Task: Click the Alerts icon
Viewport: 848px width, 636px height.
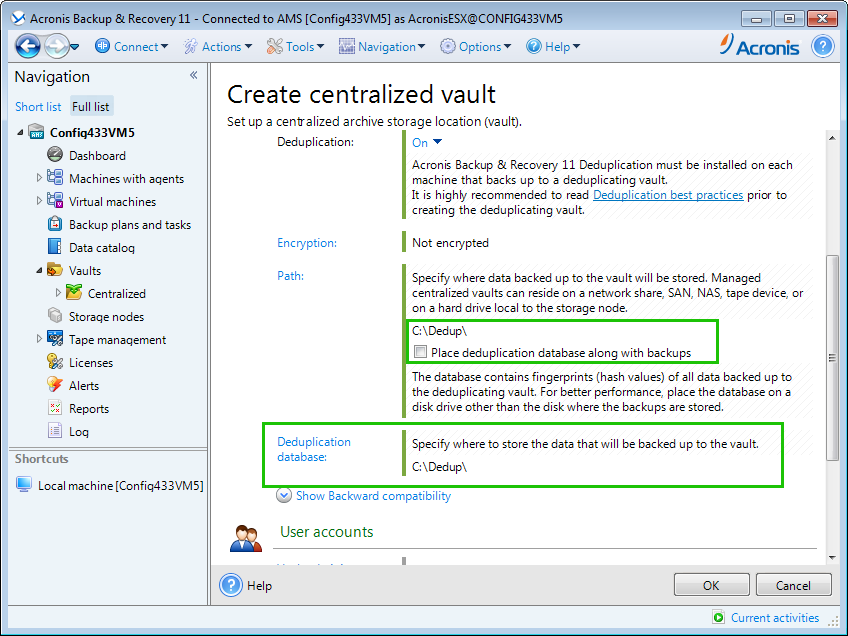Action: (x=55, y=385)
